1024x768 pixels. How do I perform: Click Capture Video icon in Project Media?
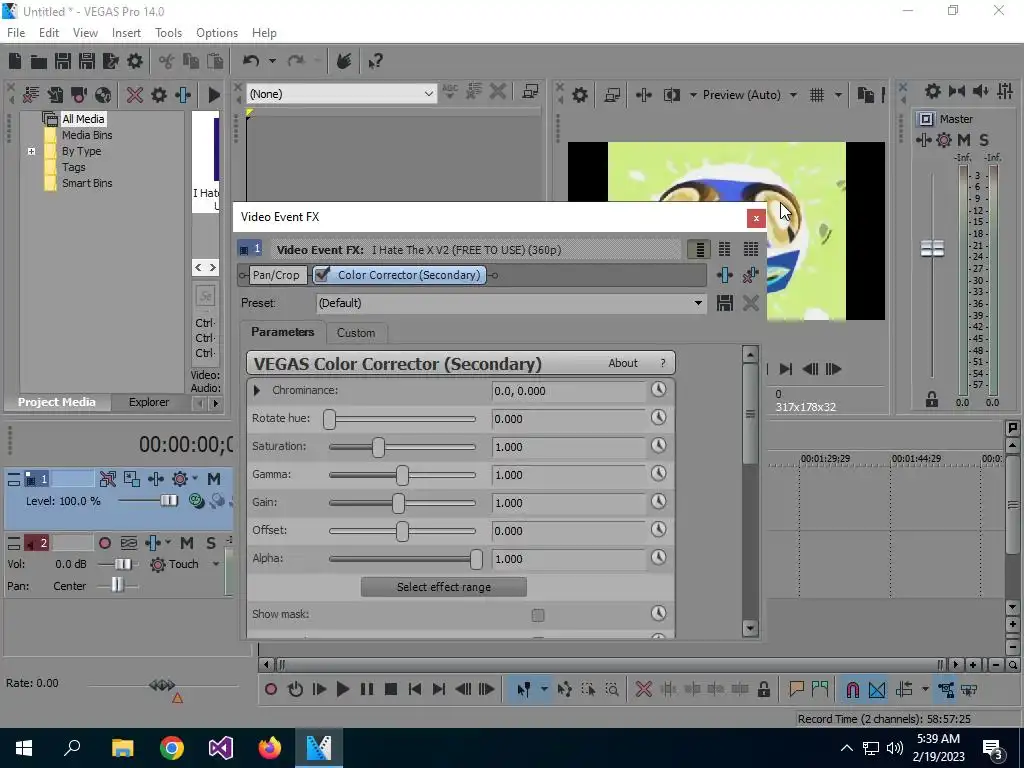(x=79, y=95)
